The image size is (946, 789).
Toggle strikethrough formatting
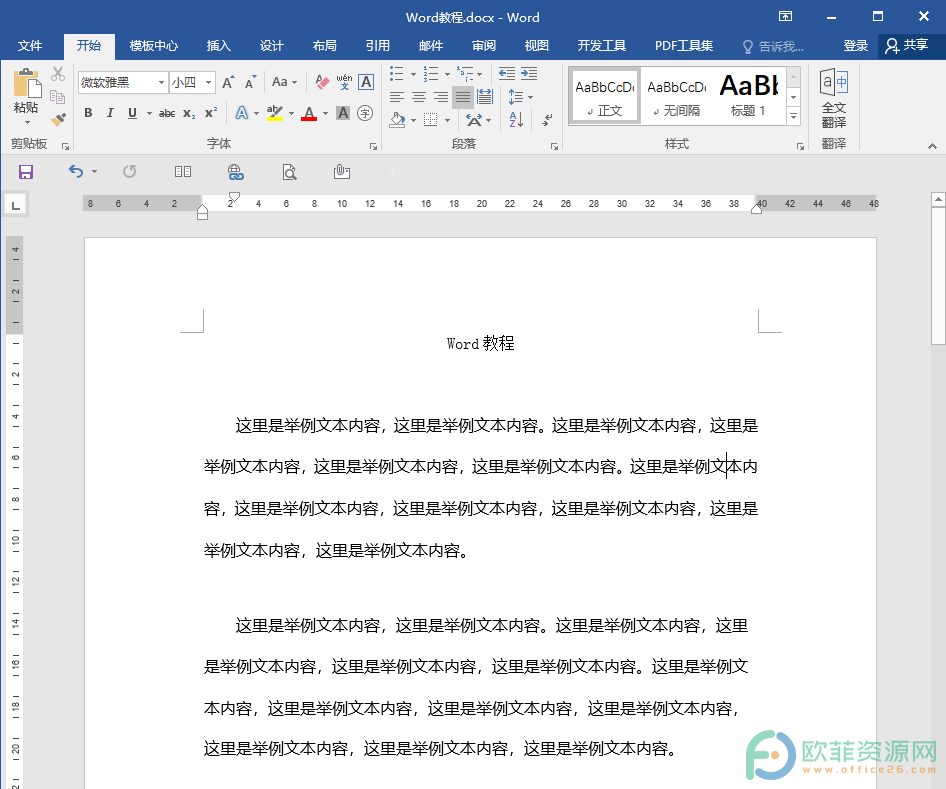point(167,113)
